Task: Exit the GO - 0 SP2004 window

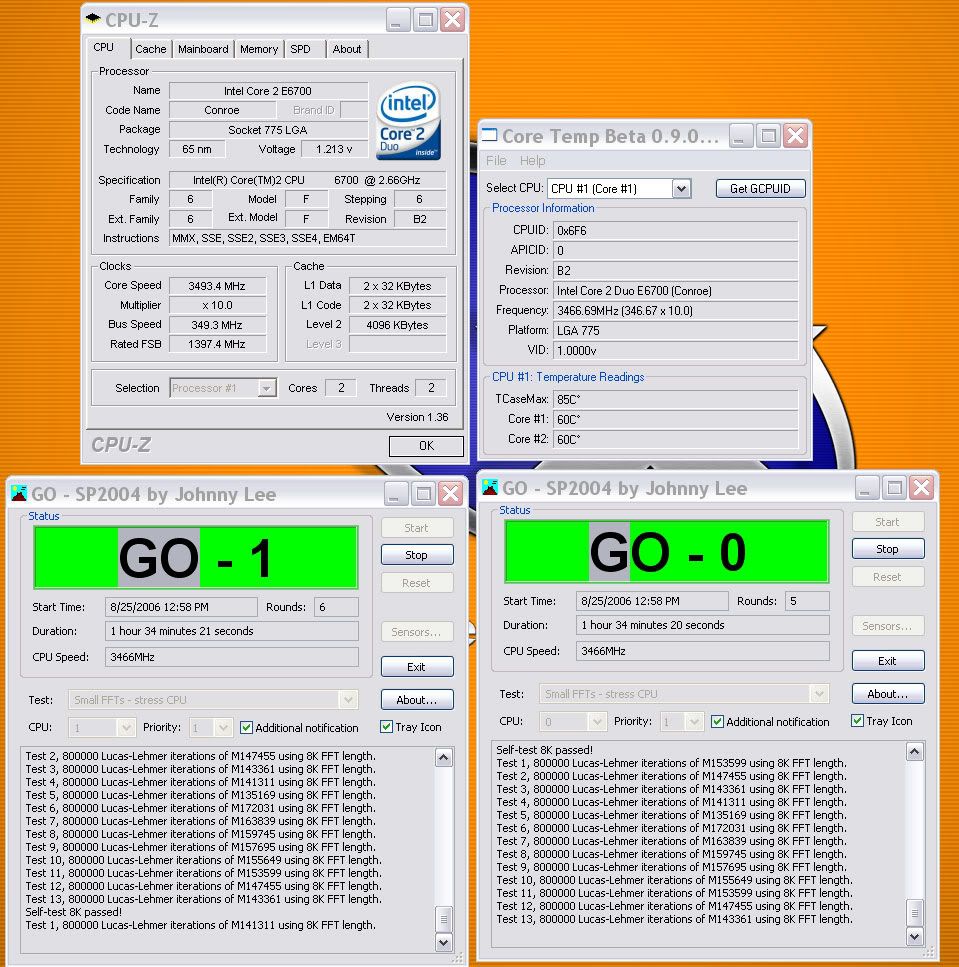Action: click(888, 661)
